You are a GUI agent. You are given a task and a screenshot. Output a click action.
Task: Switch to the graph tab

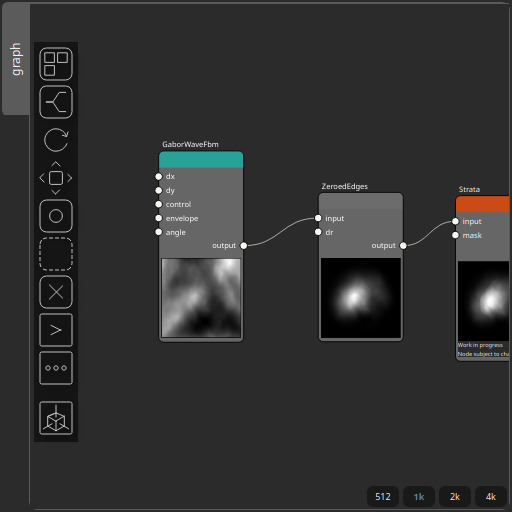[x=16, y=59]
